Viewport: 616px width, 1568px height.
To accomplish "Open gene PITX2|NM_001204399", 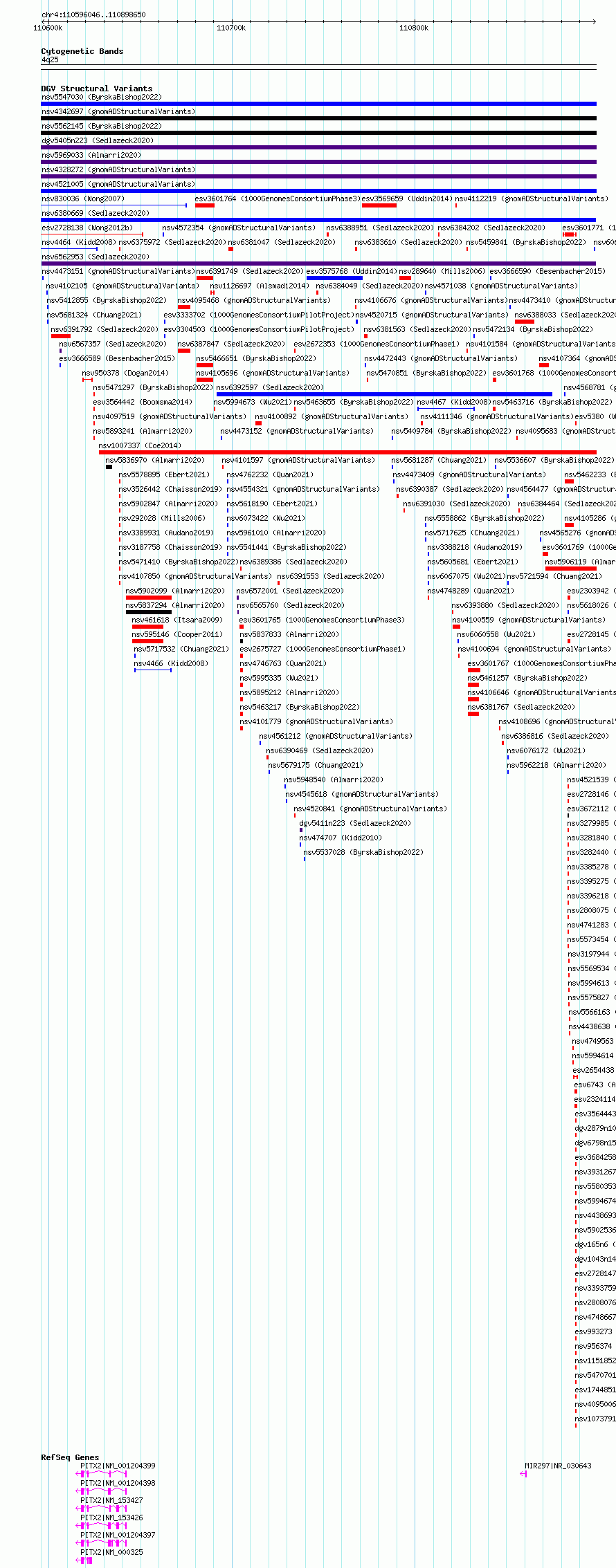I will 118,1466.
